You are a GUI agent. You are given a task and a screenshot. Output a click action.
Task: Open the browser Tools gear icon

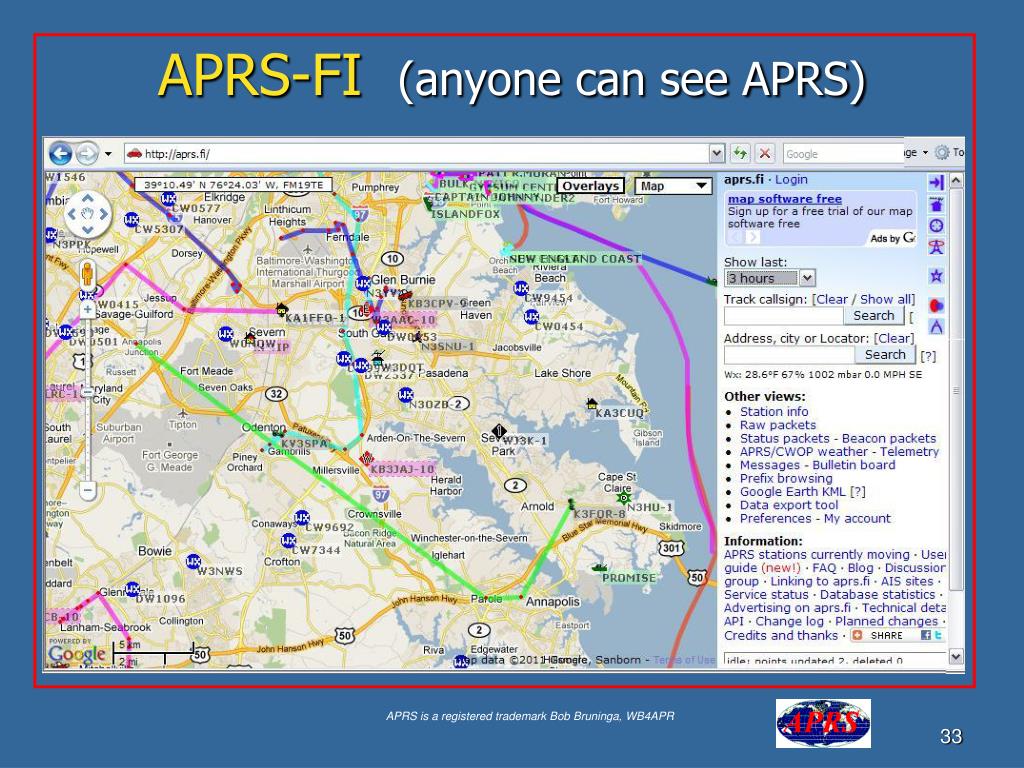tap(941, 153)
